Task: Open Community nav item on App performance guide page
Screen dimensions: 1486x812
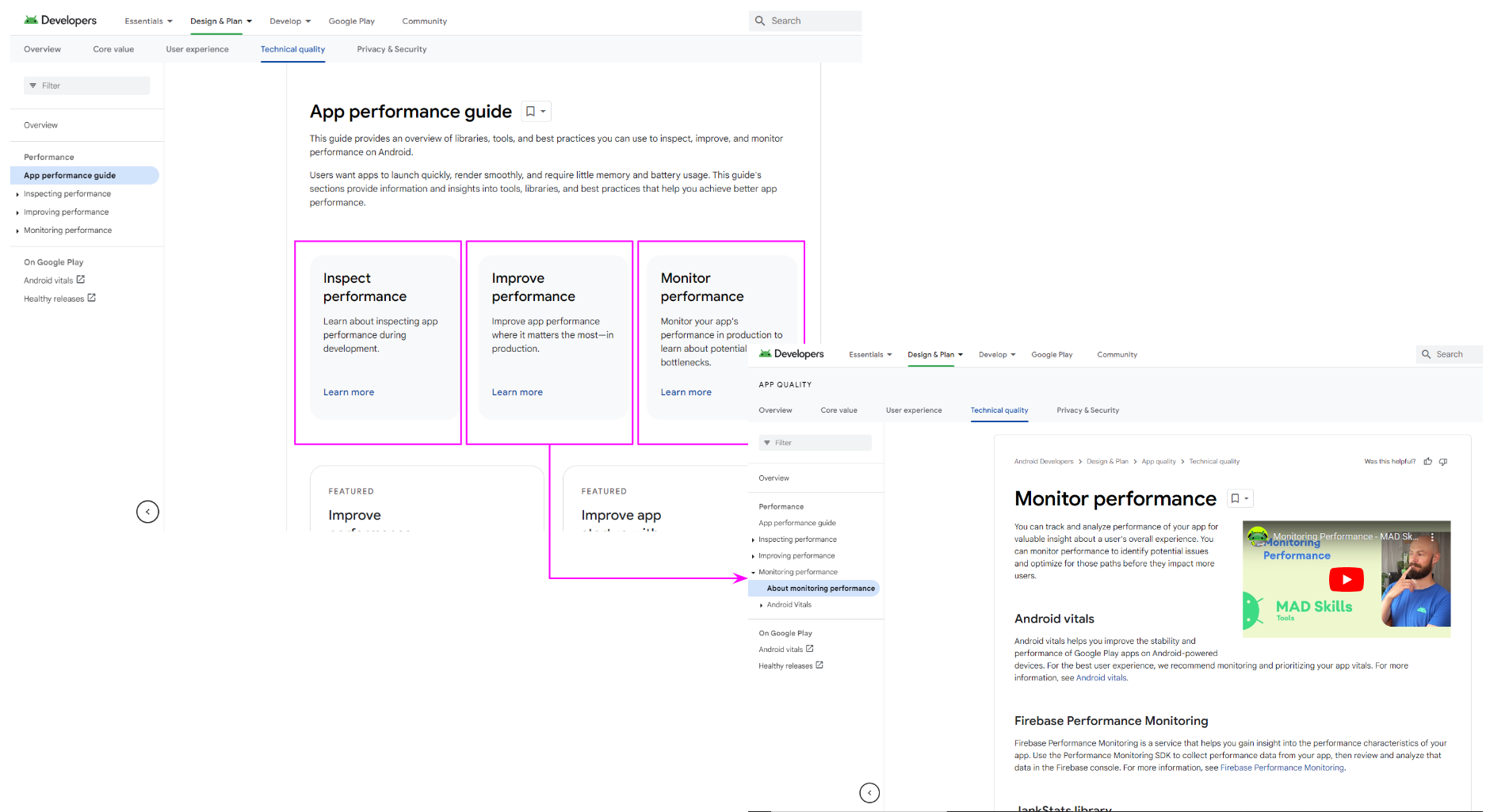Action: [x=424, y=21]
